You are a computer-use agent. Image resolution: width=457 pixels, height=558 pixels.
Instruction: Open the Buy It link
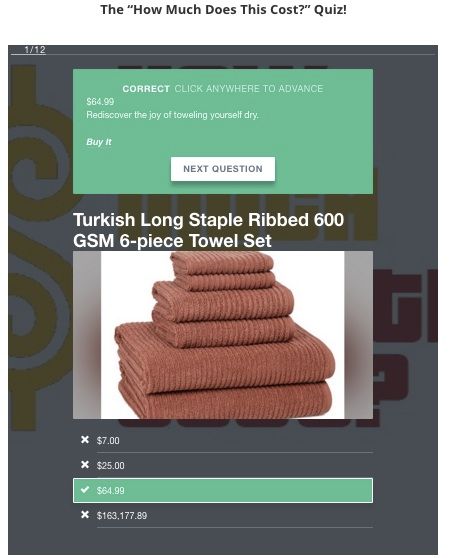coord(99,142)
